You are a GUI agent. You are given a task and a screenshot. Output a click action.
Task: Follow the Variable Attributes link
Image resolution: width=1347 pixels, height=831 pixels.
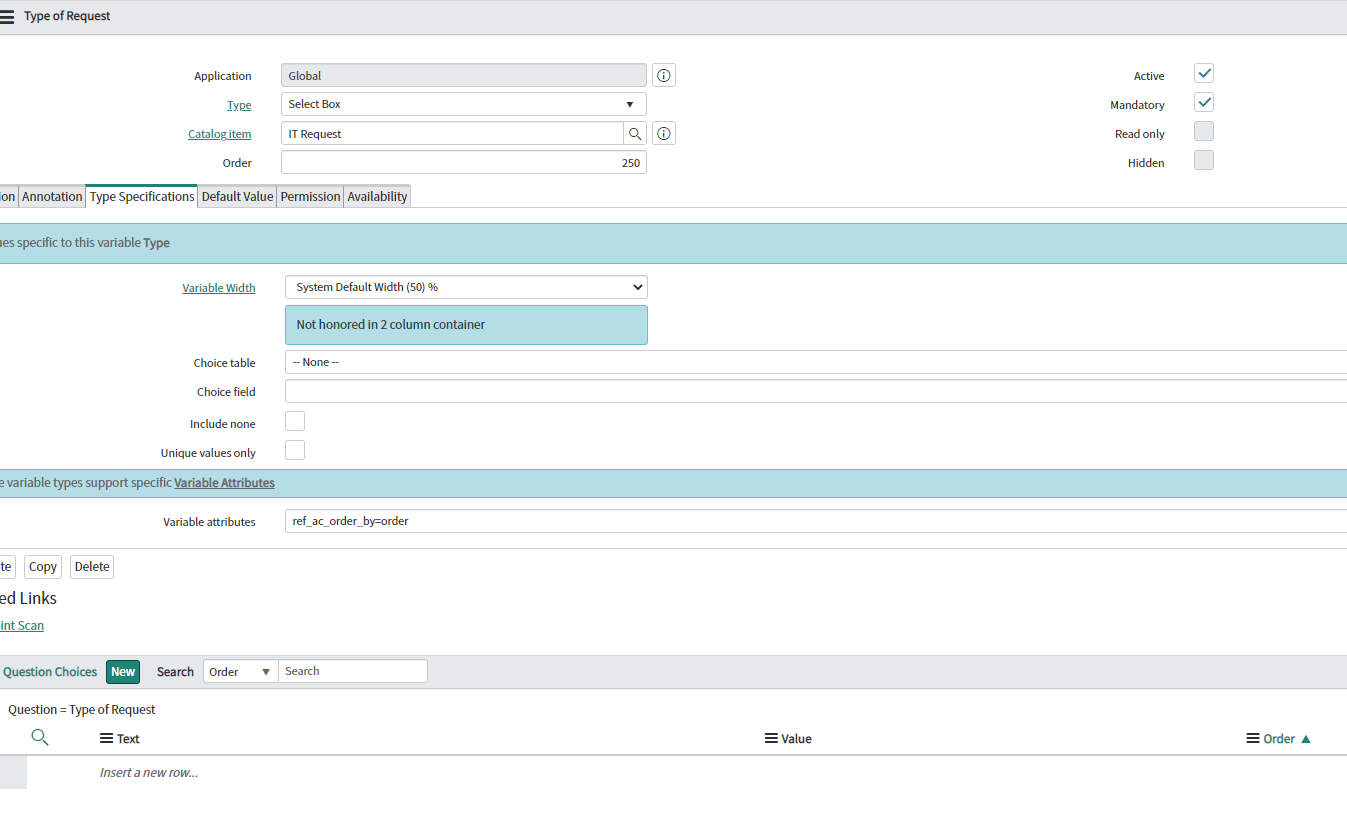[x=224, y=483]
